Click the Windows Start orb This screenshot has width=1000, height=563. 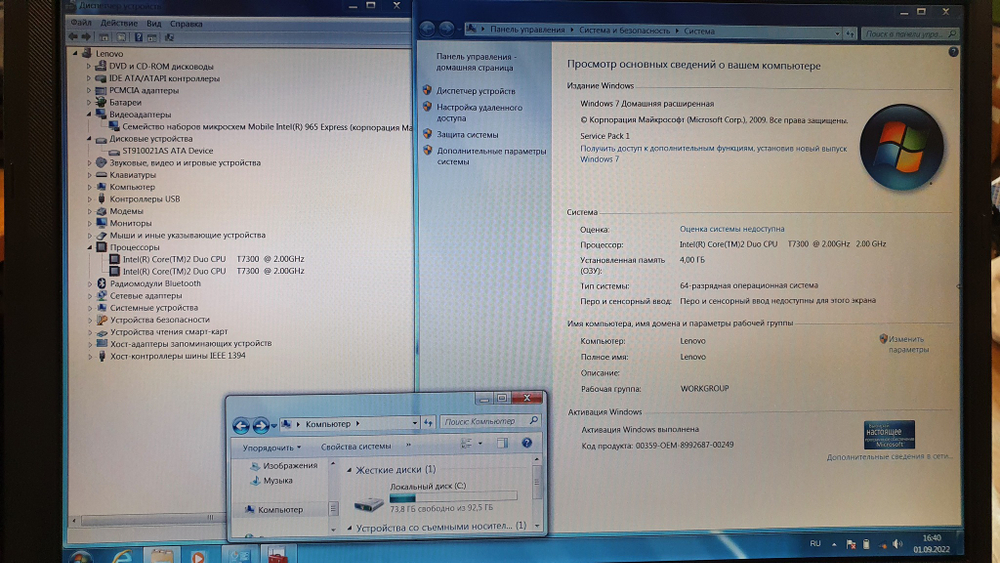pyautogui.click(x=78, y=554)
